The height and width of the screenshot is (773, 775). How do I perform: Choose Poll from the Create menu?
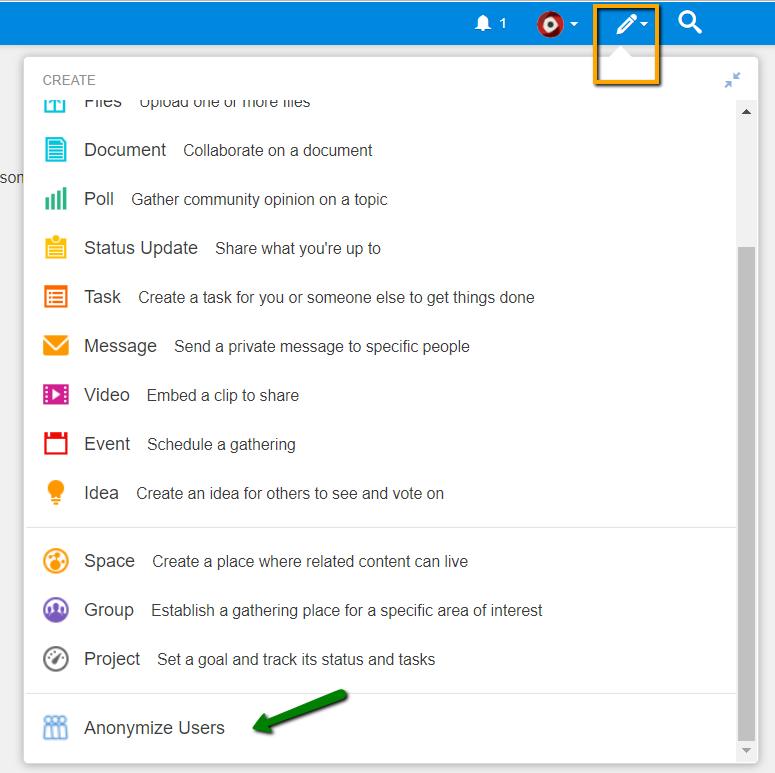tap(99, 199)
